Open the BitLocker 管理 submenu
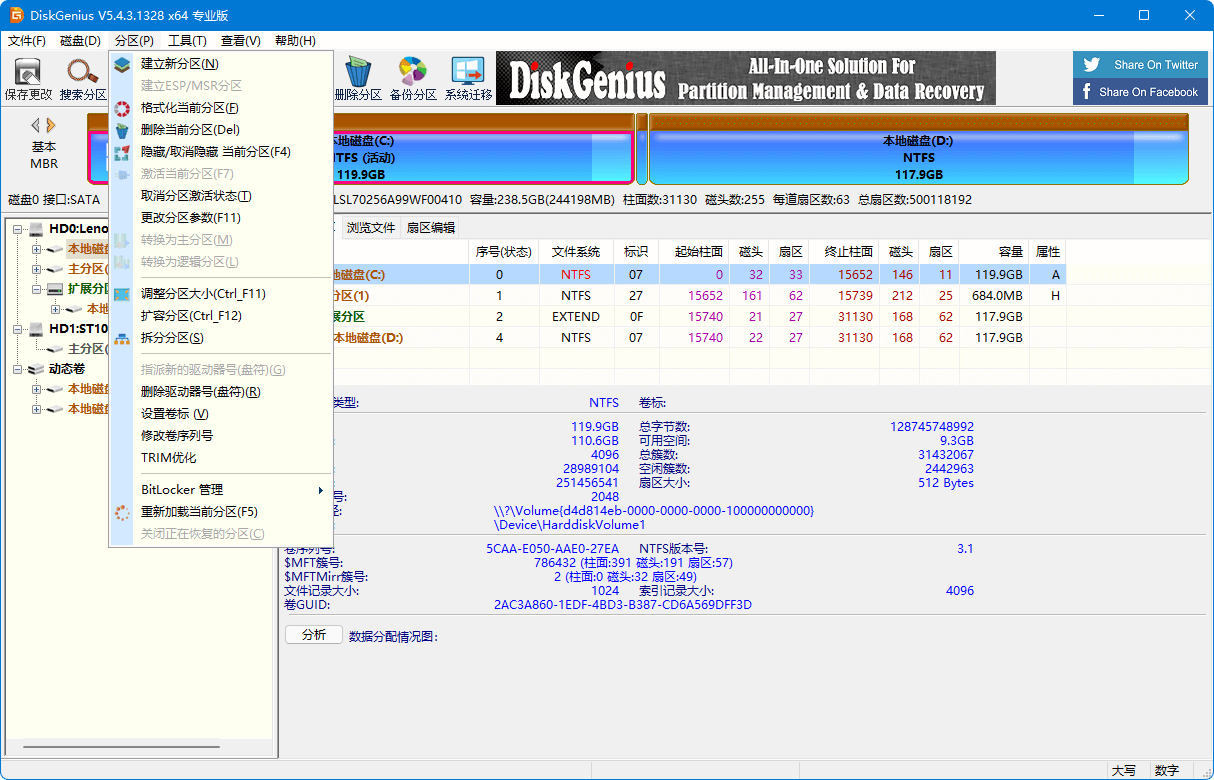Viewport: 1214px width, 780px height. click(x=221, y=490)
